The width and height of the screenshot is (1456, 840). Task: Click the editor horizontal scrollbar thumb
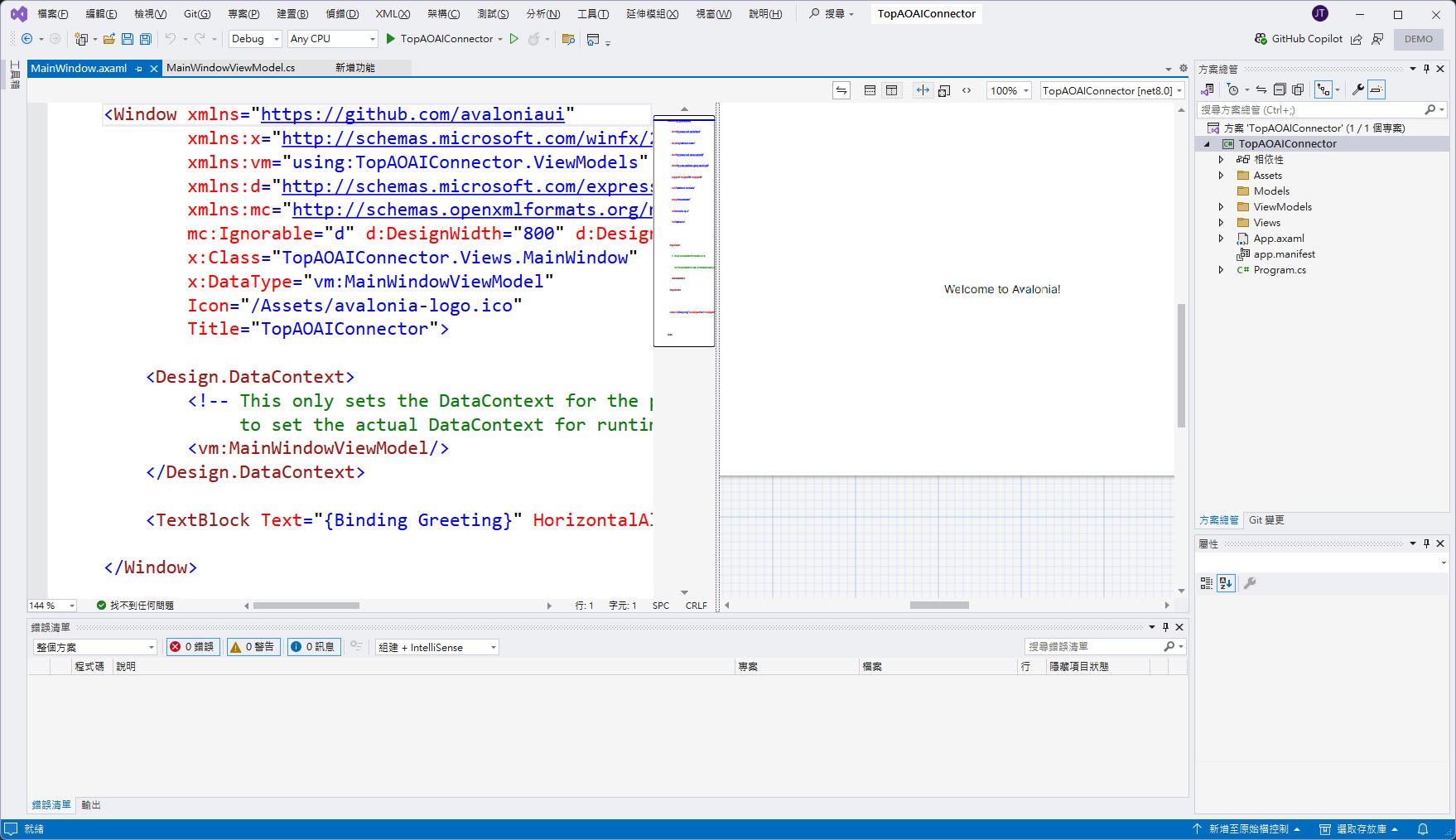pos(306,606)
